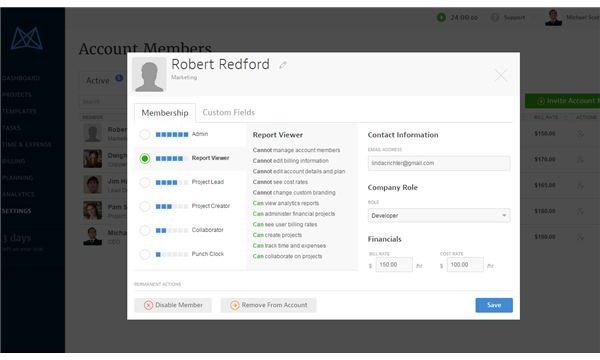Click the email address input field
This screenshot has width=600, height=360.
(439, 163)
